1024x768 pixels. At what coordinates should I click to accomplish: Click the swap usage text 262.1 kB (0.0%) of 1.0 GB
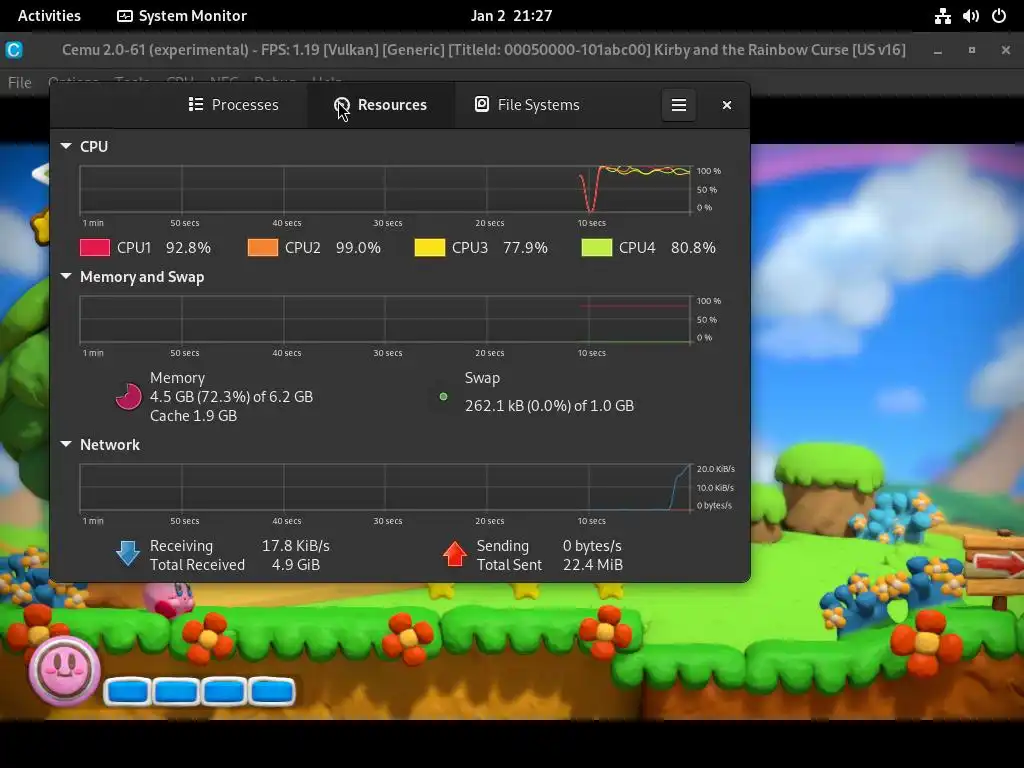pyautogui.click(x=549, y=406)
